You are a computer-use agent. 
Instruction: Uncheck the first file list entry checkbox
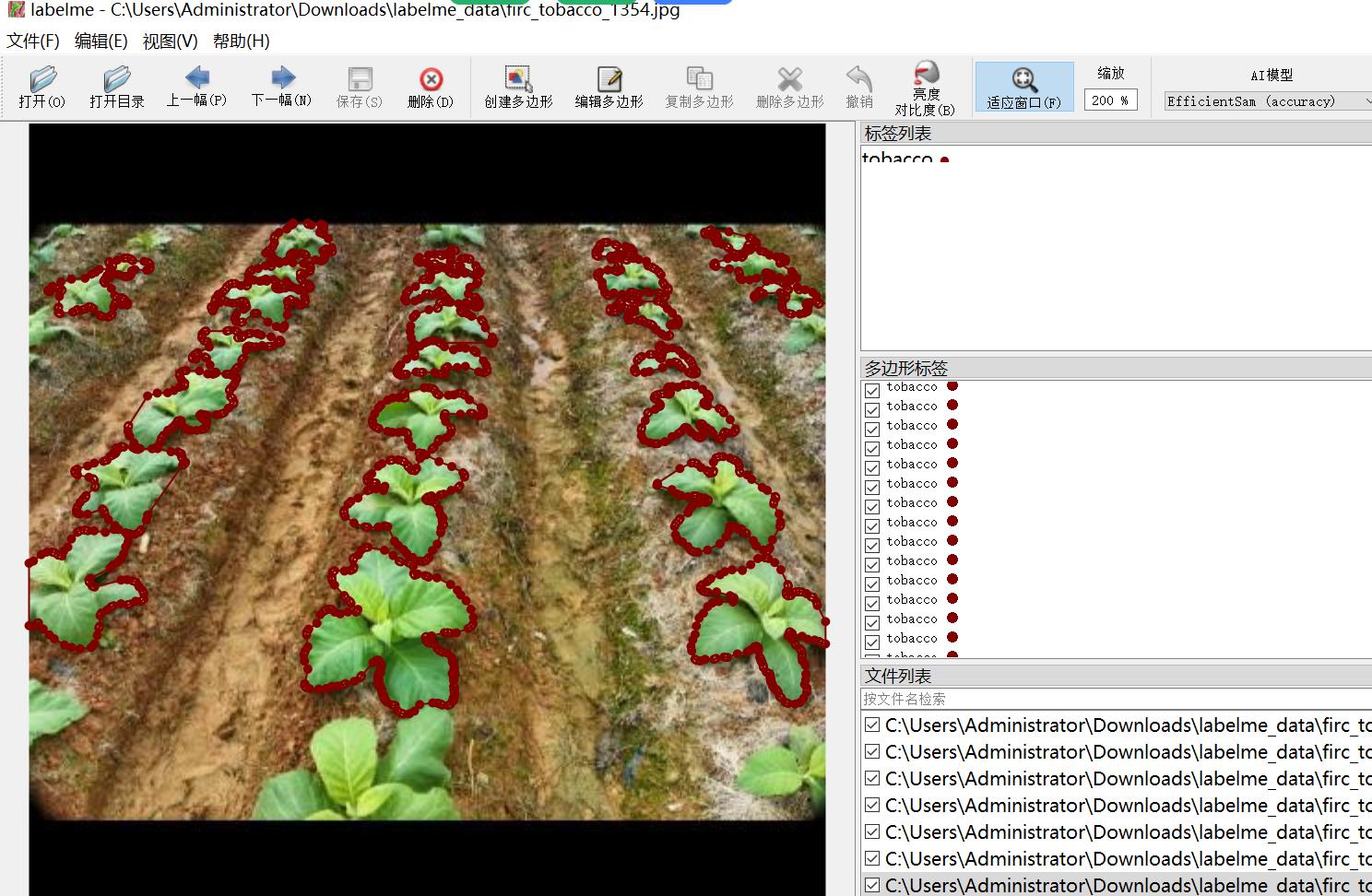tap(872, 725)
